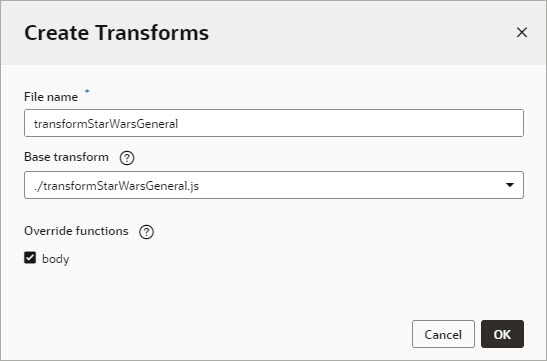Open help for Base transform
This screenshot has height=361, width=547.
(x=127, y=158)
